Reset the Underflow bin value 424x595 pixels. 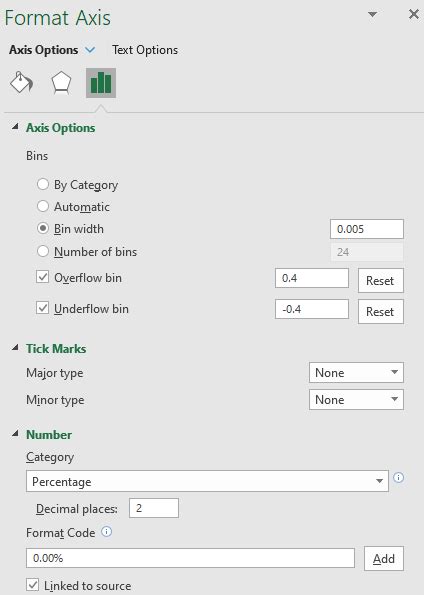381,312
